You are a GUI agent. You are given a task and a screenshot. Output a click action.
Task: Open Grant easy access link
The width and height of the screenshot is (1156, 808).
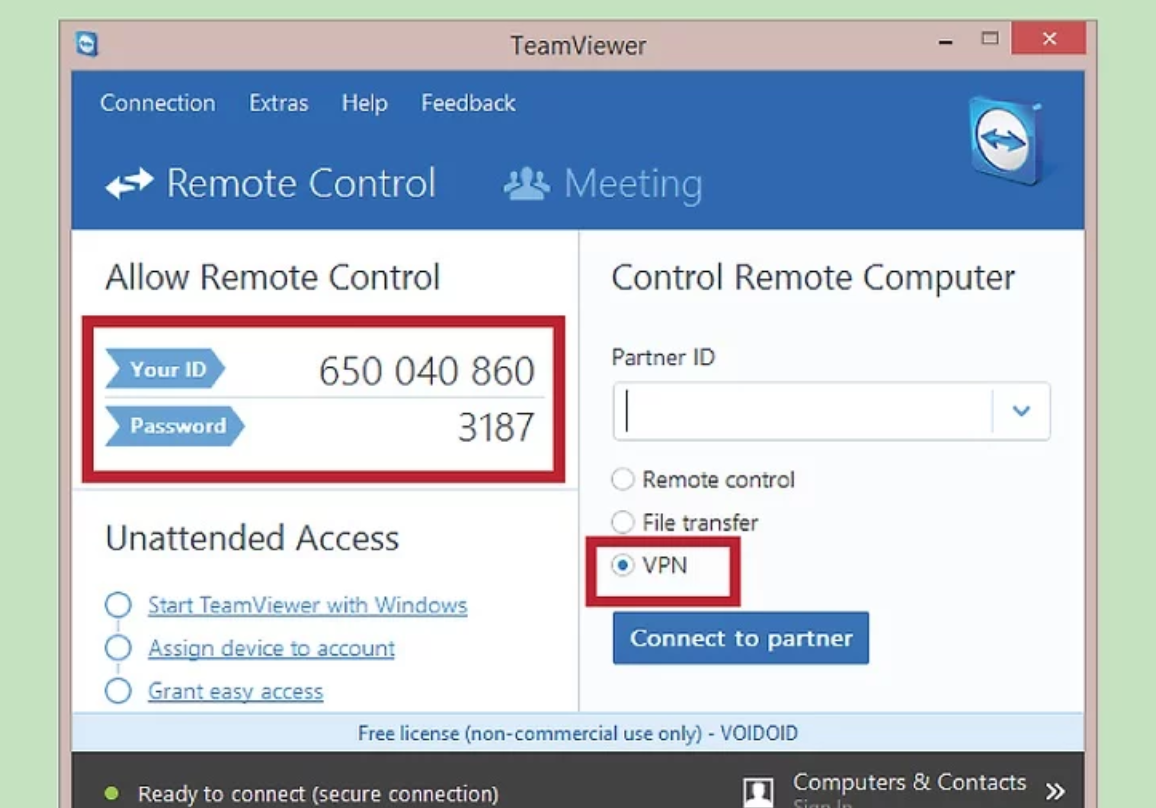pos(235,691)
